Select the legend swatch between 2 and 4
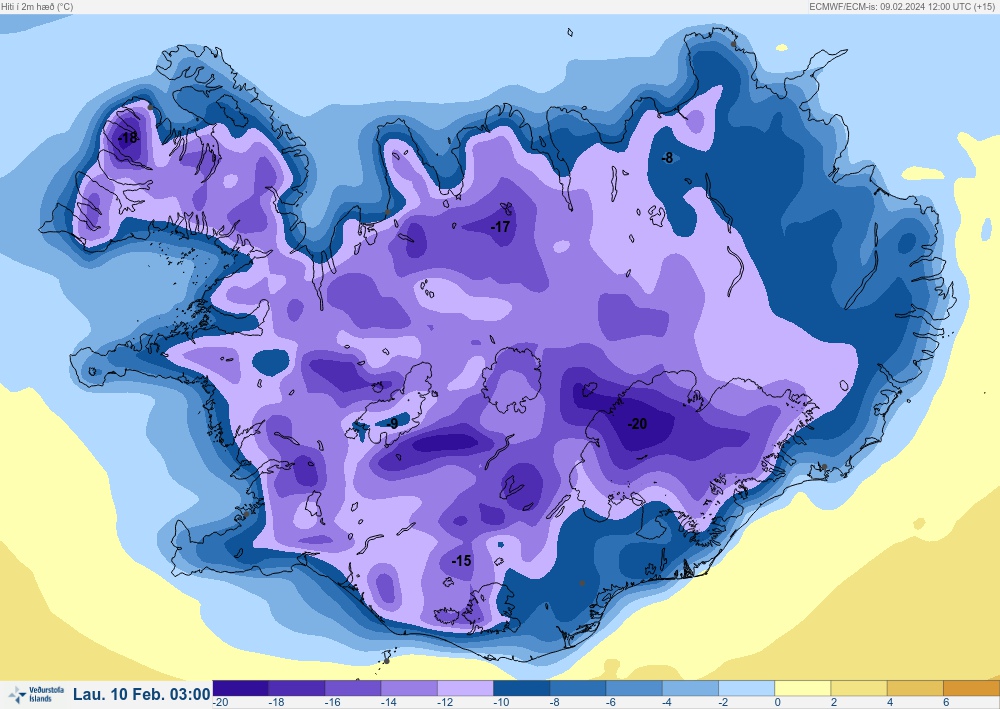Image resolution: width=1000 pixels, height=709 pixels. click(x=858, y=688)
